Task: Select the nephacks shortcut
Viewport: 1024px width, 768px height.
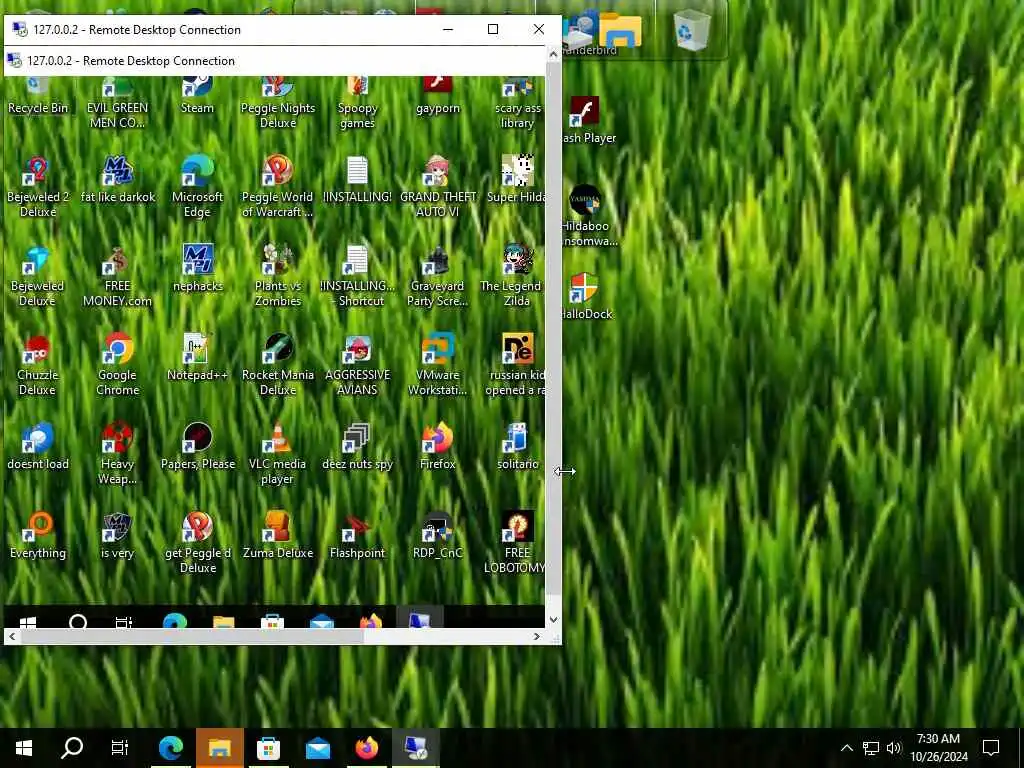Action: coord(197,269)
